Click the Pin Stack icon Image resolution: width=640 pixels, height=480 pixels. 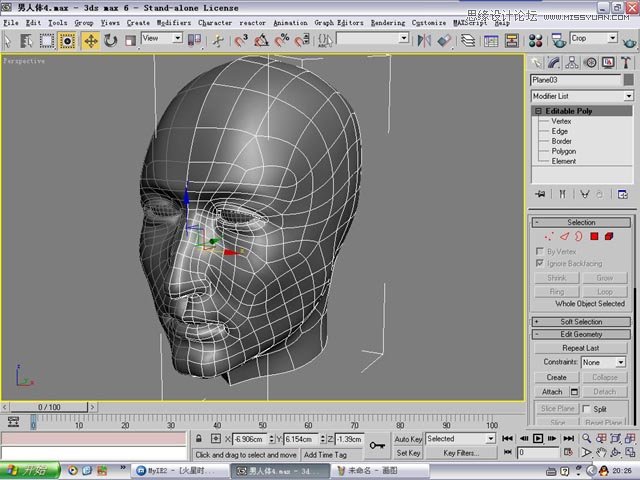[540, 194]
